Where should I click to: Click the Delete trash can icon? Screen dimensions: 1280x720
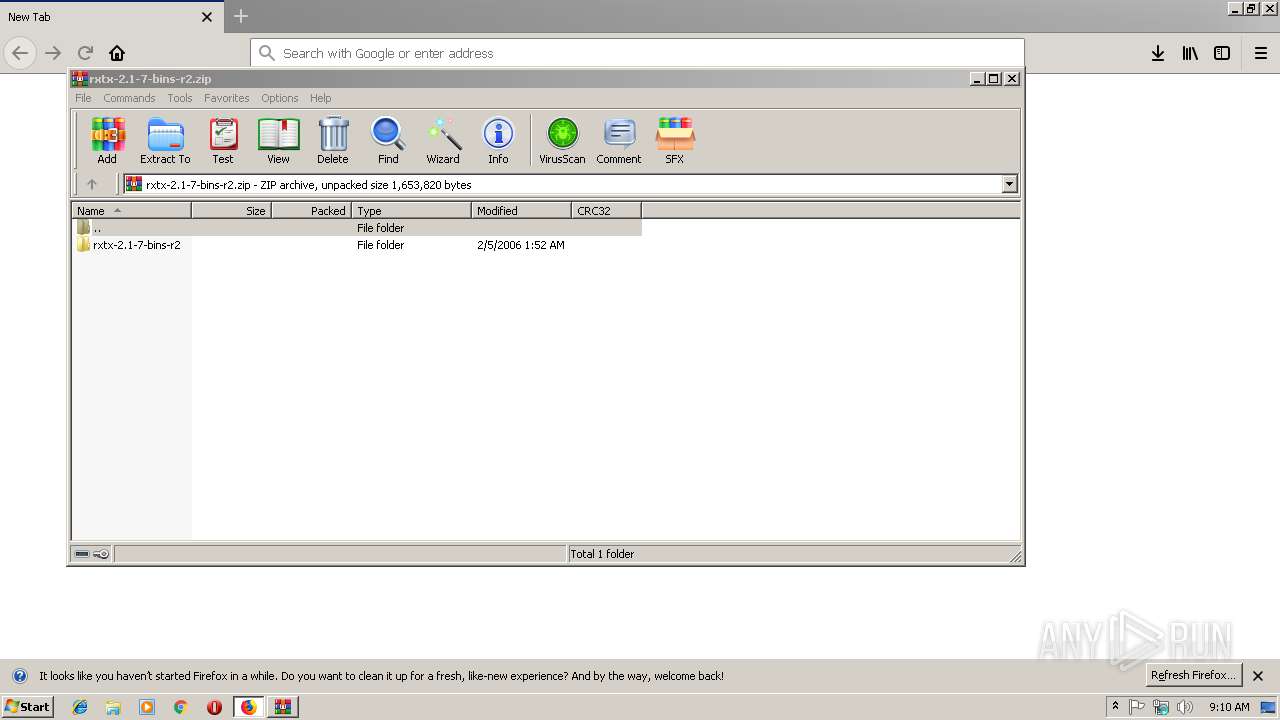333,140
